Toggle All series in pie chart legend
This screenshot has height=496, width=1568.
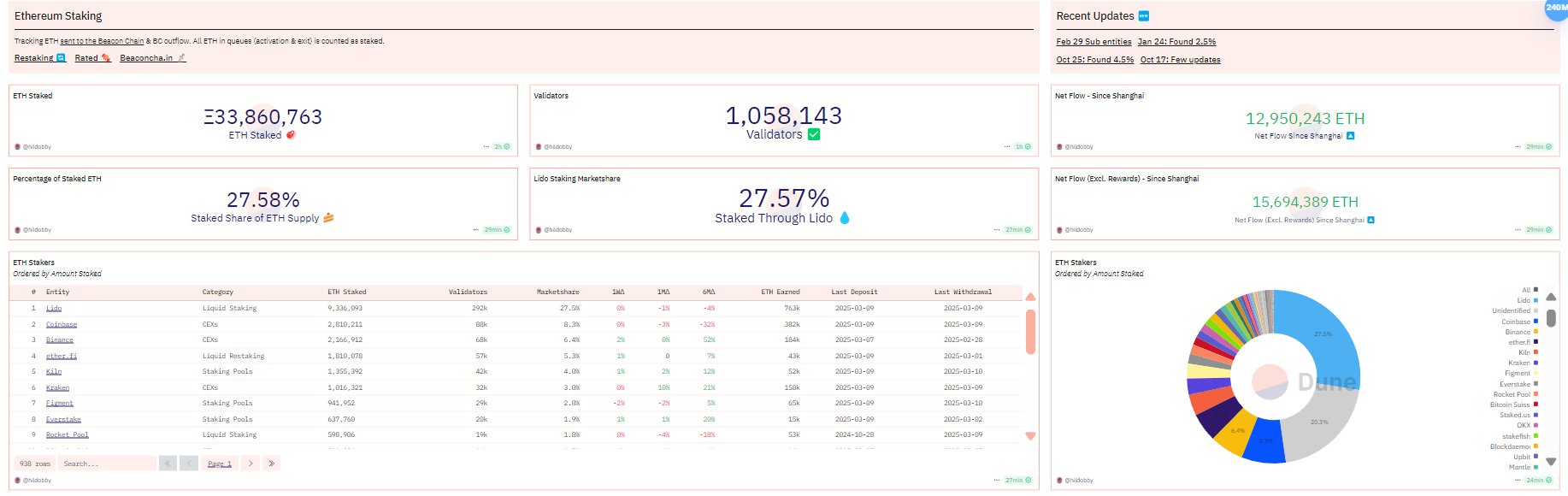pyautogui.click(x=1529, y=290)
